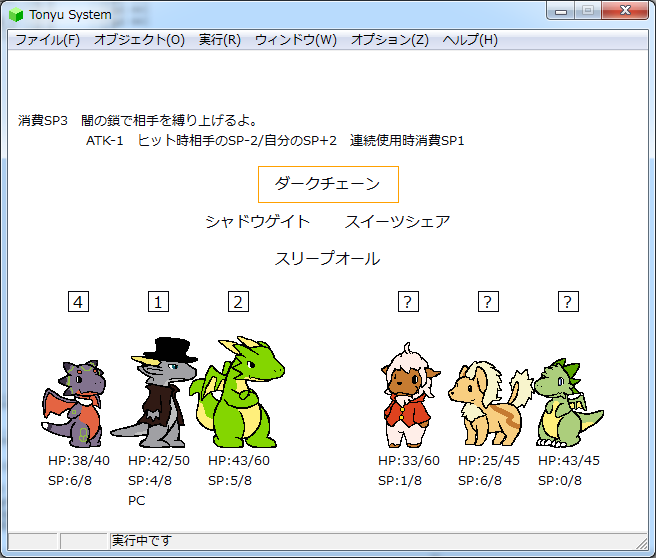Click the question-mark box above light-green dragon
Image resolution: width=656 pixels, height=558 pixels.
568,302
